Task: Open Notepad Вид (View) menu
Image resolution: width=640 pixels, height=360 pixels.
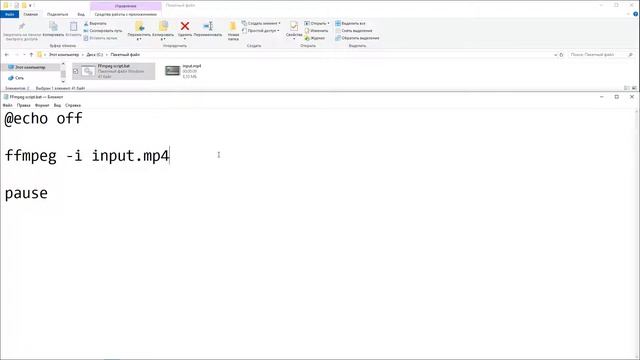Action: click(x=58, y=105)
